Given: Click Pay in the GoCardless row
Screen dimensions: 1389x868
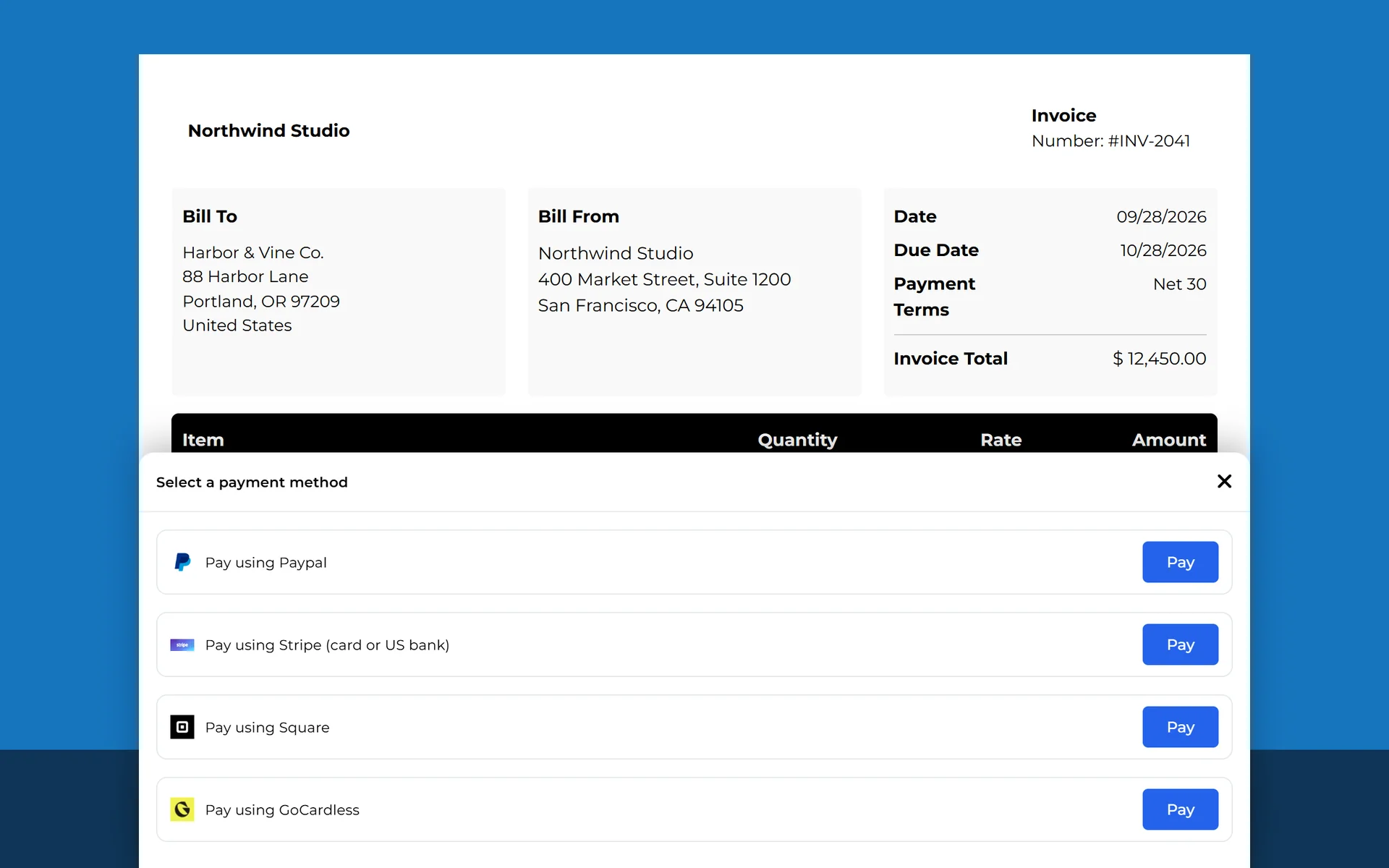Looking at the screenshot, I should pos(1180,809).
